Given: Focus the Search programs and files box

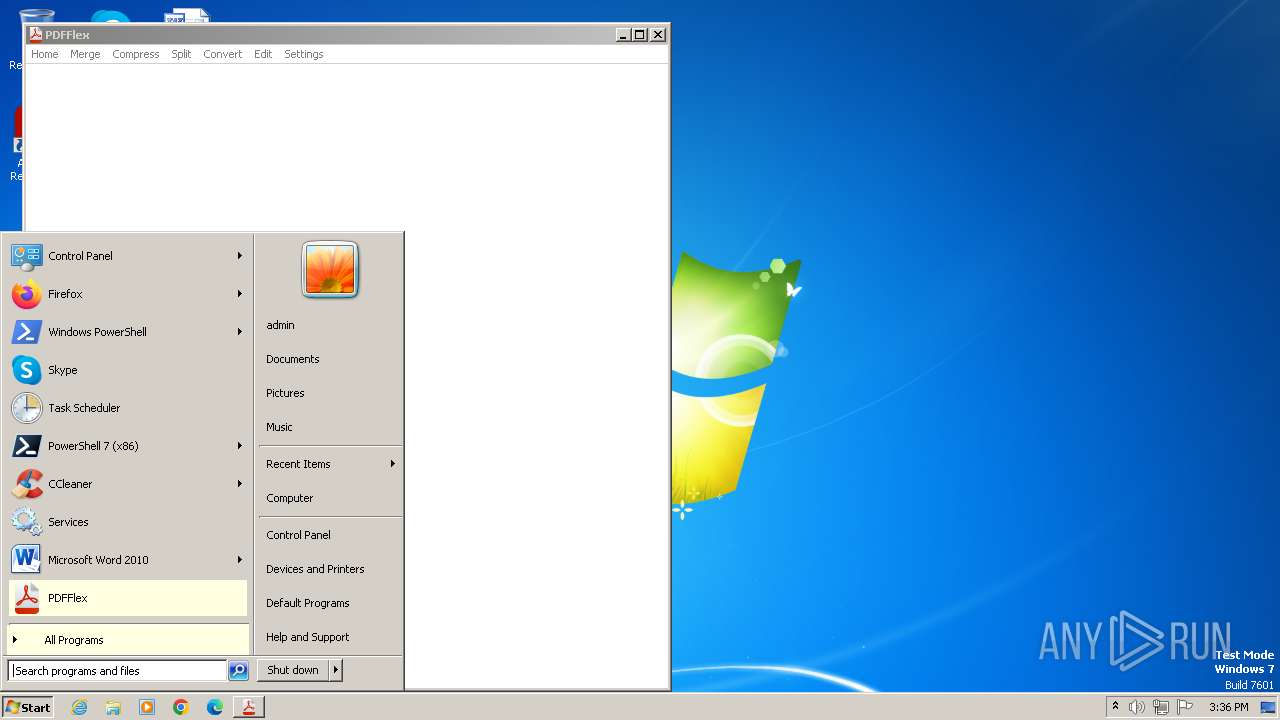Looking at the screenshot, I should [x=118, y=671].
